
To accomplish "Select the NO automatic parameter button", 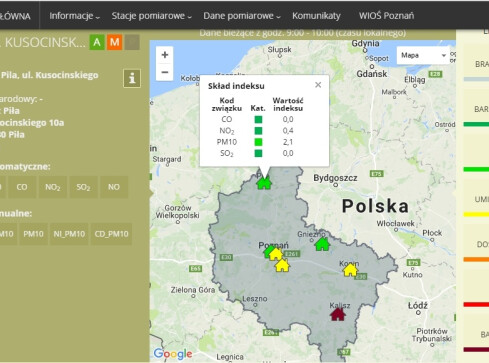I will pyautogui.click(x=114, y=187).
